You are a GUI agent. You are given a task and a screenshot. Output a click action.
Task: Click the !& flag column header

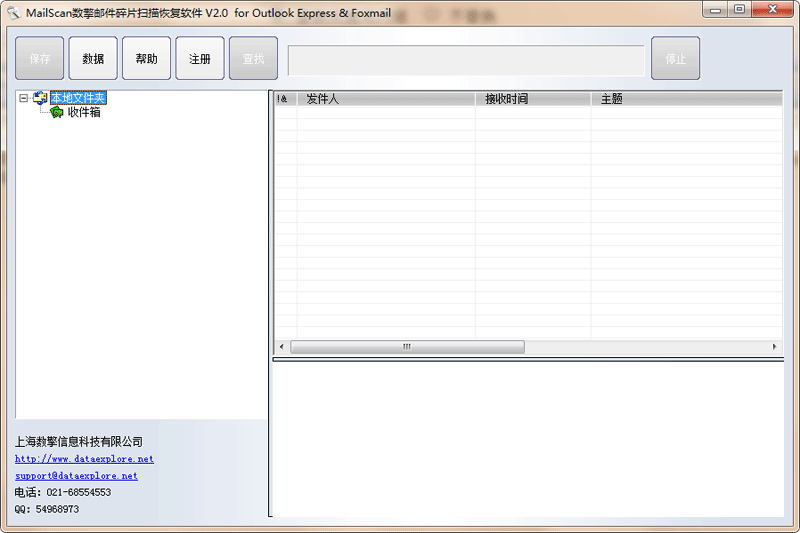pyautogui.click(x=286, y=99)
